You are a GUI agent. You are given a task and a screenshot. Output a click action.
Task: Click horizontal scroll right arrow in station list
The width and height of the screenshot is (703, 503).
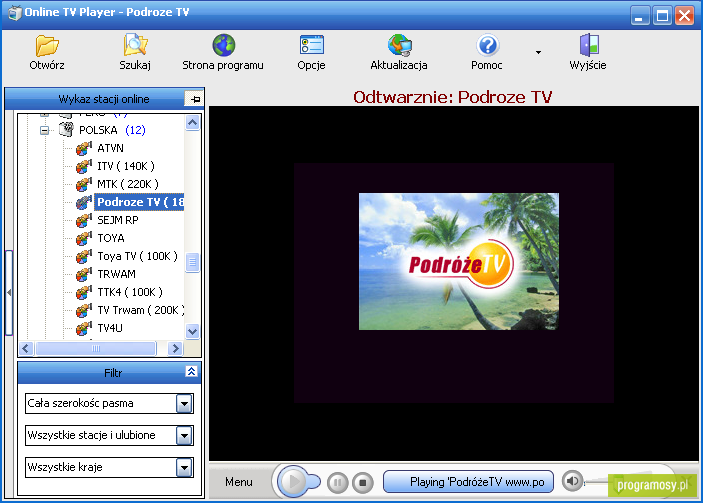click(175, 348)
